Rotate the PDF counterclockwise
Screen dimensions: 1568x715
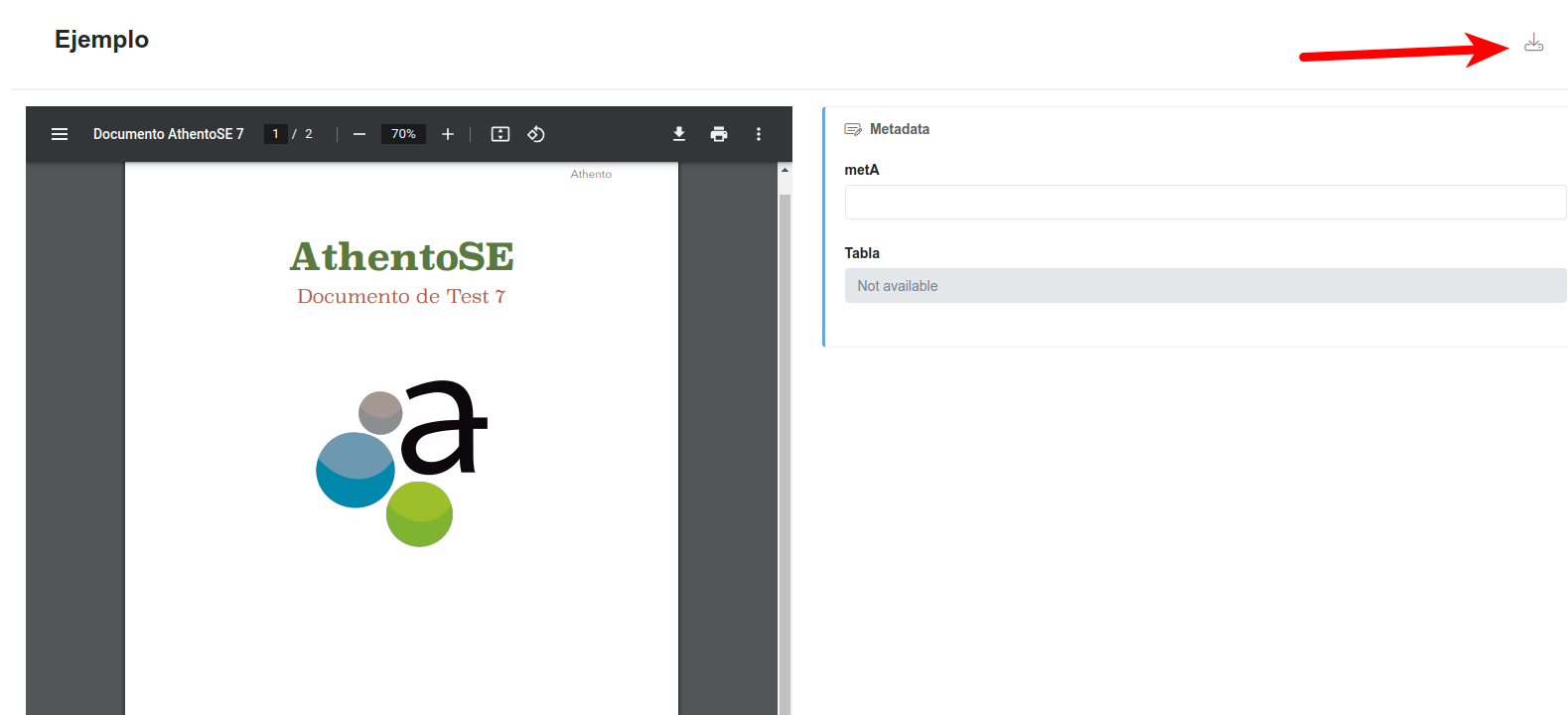(x=536, y=134)
